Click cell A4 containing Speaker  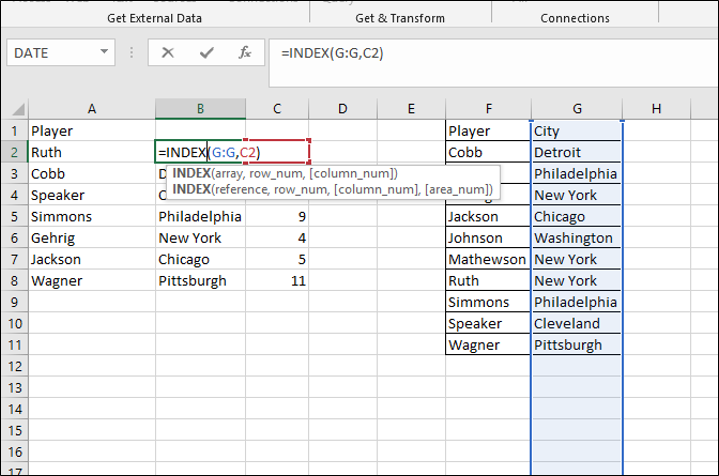pos(92,195)
